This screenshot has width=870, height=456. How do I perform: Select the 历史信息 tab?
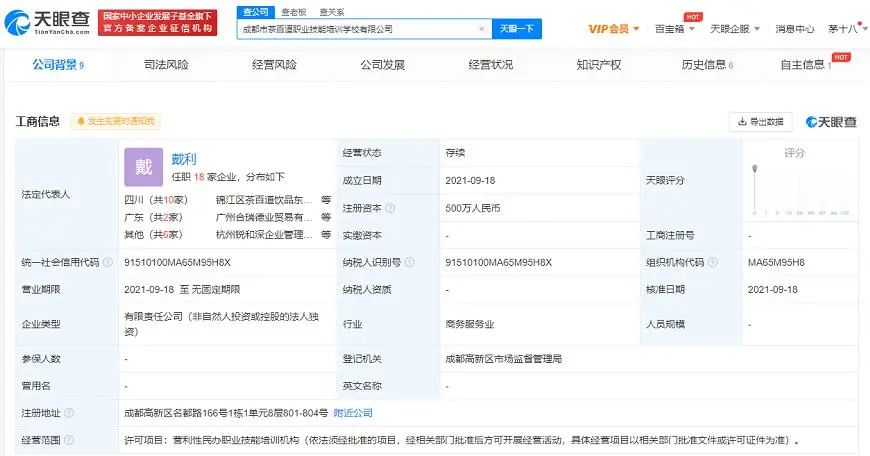tap(707, 65)
